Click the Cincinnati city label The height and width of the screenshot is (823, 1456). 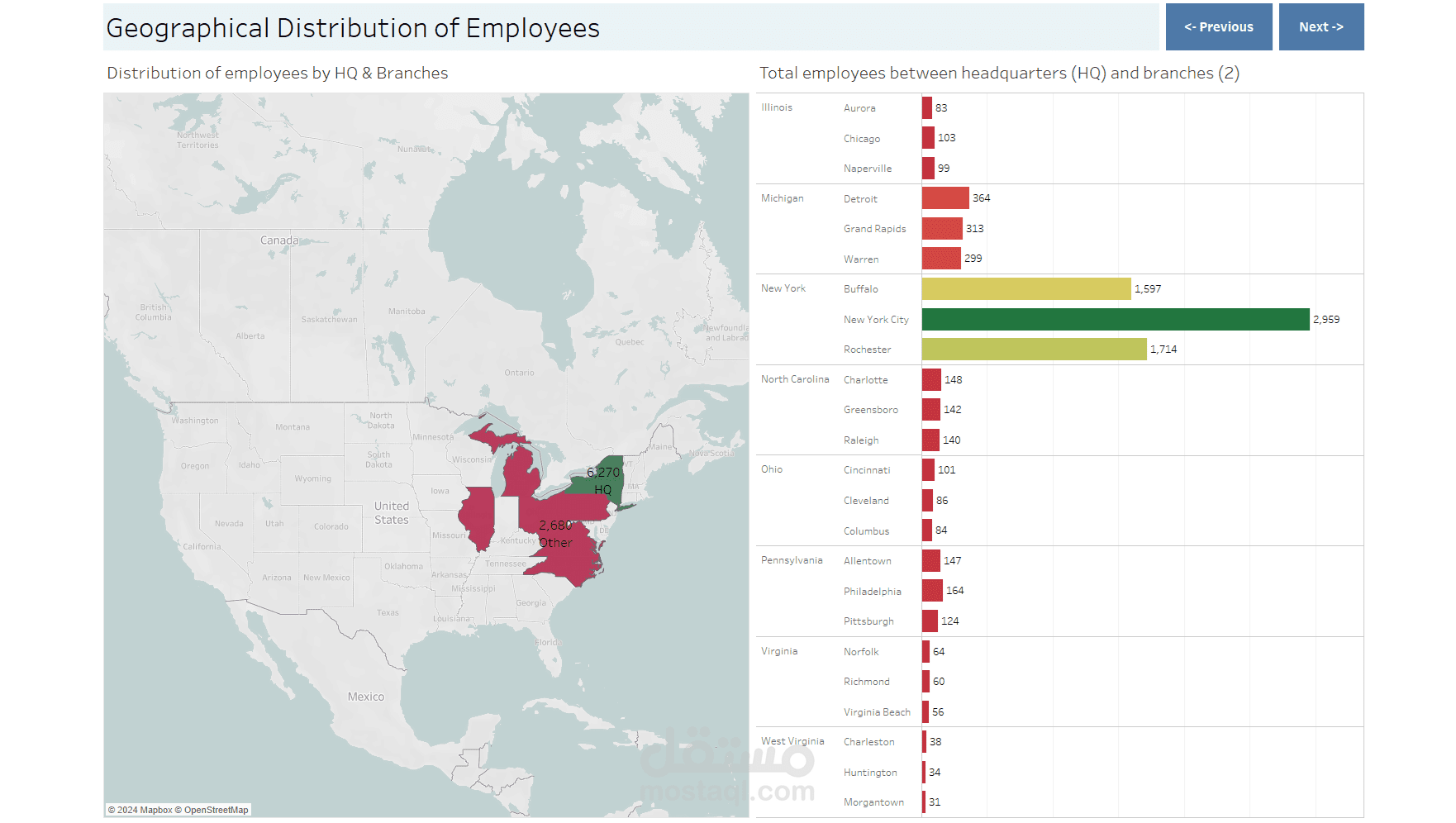pyautogui.click(x=867, y=470)
